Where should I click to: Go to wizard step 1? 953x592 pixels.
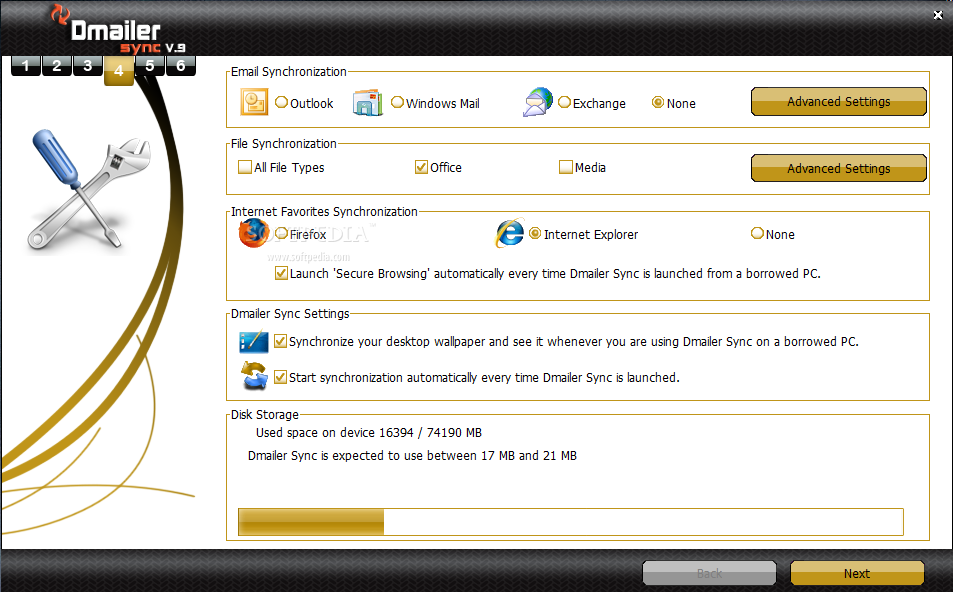(x=26, y=66)
